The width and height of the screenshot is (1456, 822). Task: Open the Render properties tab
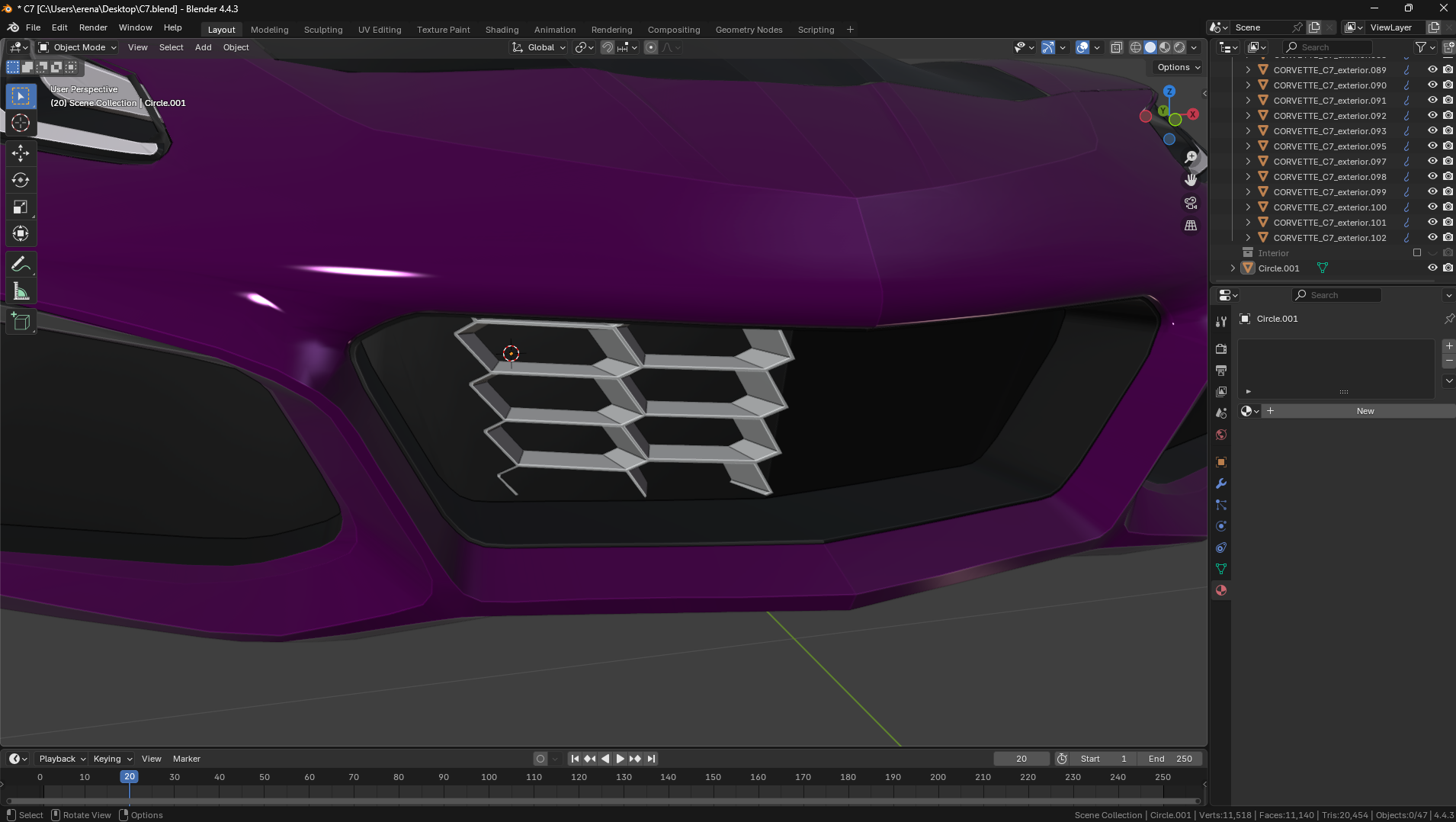point(1221,349)
